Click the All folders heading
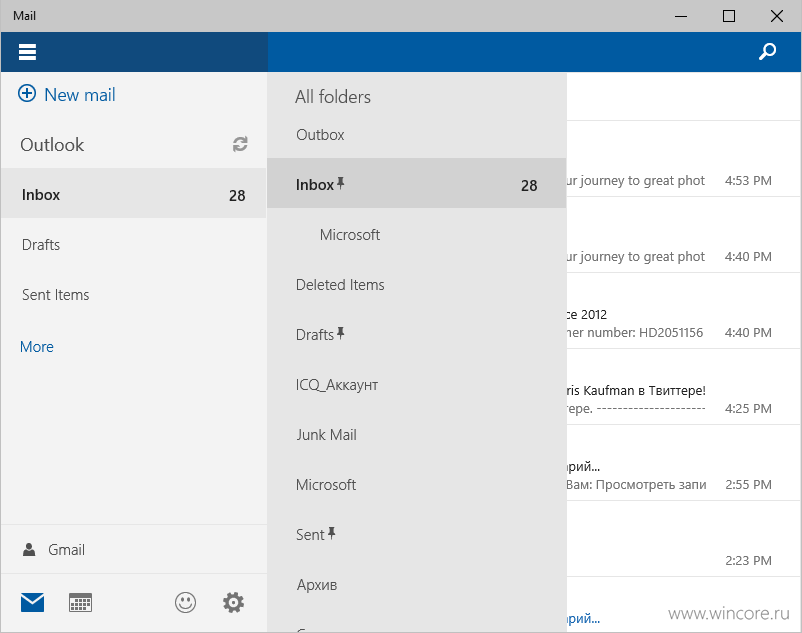This screenshot has height=633, width=802. click(333, 97)
